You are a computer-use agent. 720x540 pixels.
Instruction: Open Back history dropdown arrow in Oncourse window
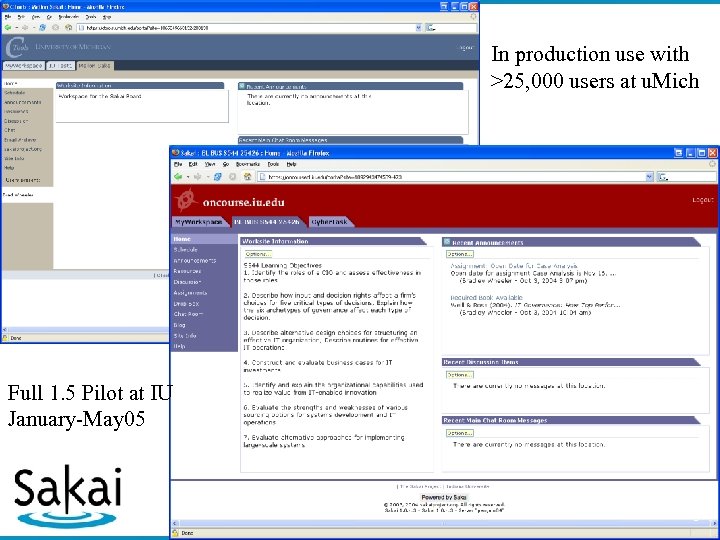pos(187,177)
